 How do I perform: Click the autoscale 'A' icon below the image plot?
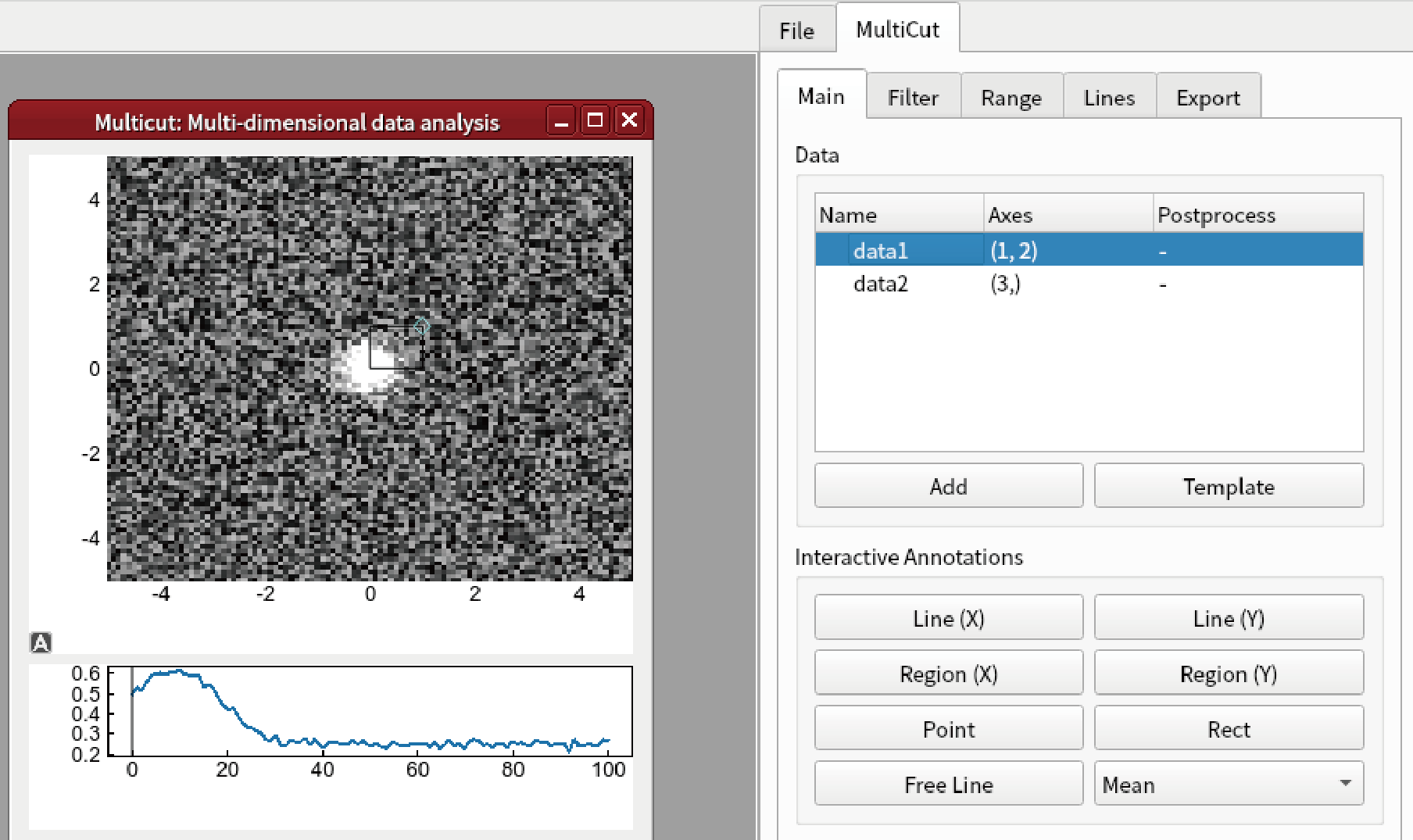41,642
